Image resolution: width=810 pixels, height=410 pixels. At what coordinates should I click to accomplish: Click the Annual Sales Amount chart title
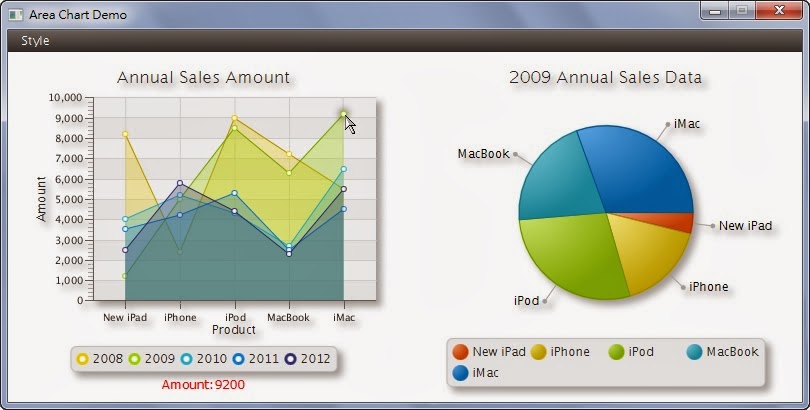click(x=204, y=77)
